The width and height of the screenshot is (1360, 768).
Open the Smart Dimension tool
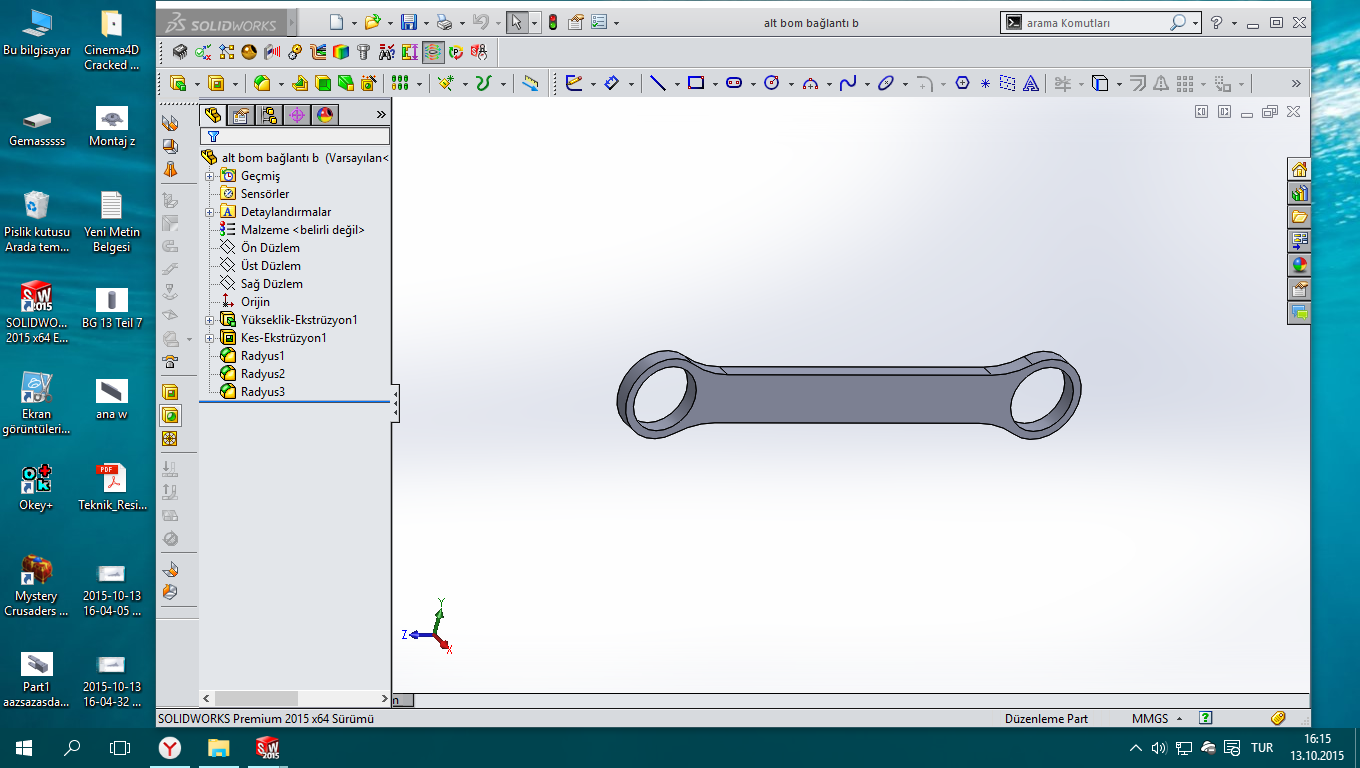[612, 84]
